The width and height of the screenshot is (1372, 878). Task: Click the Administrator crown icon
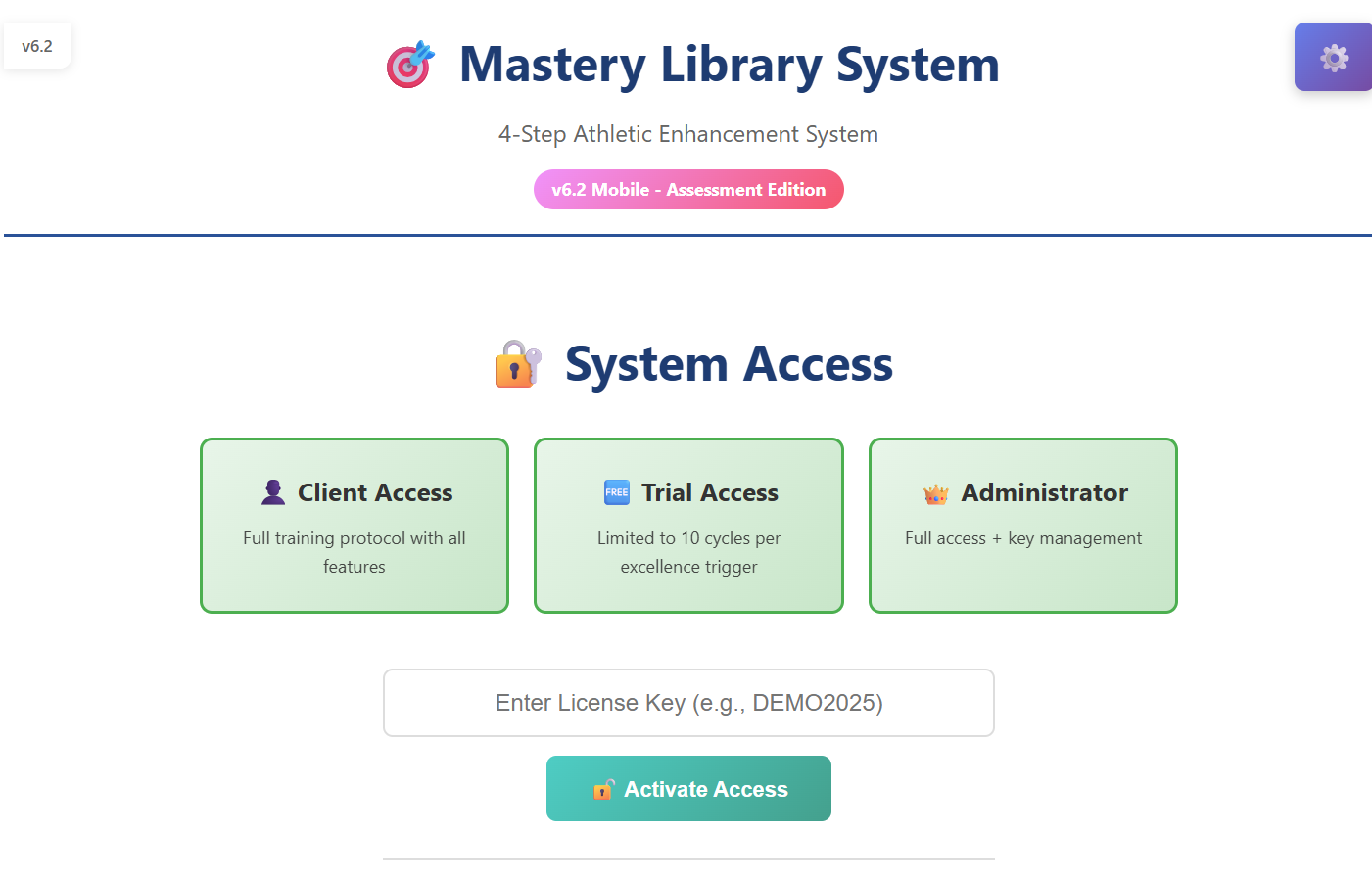tap(936, 494)
